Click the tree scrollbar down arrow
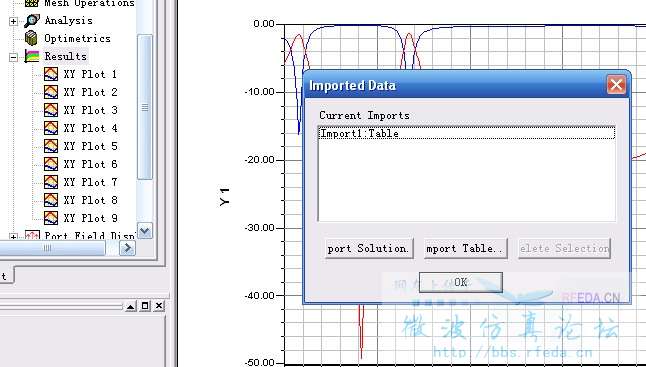Viewport: 646px width, 367px height. tap(145, 231)
